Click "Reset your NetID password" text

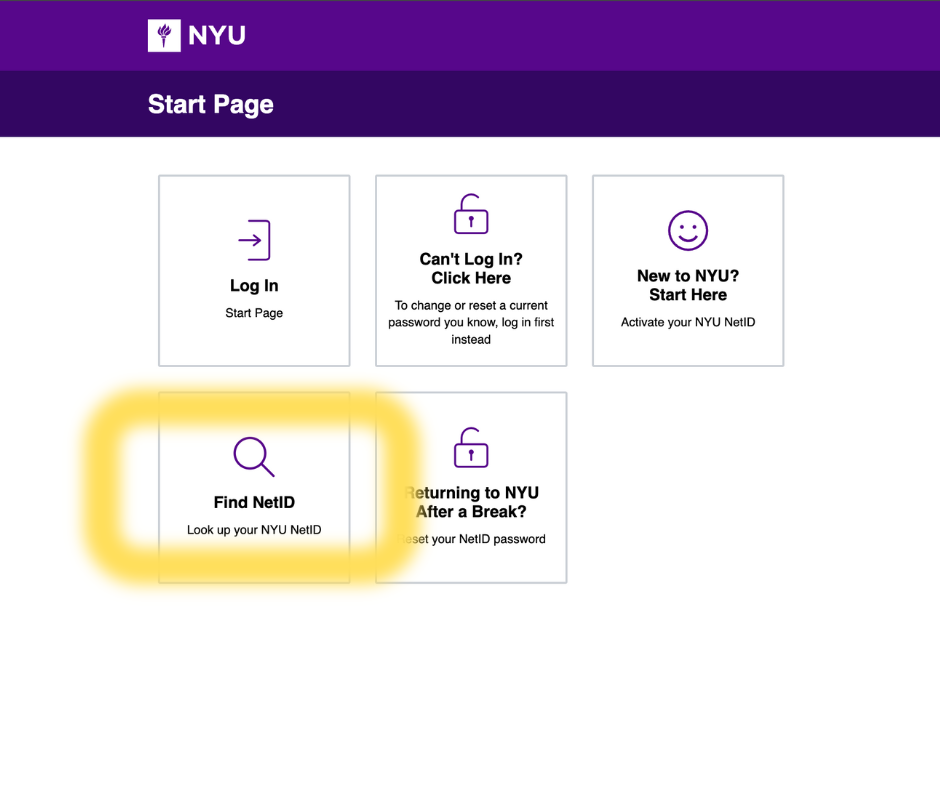tap(472, 539)
